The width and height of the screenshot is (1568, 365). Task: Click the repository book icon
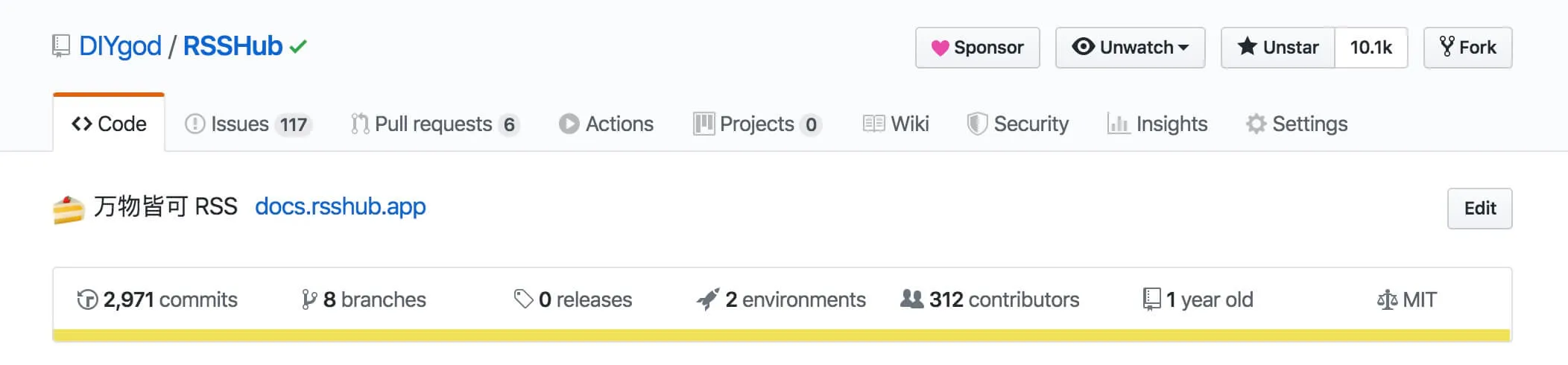point(61,46)
